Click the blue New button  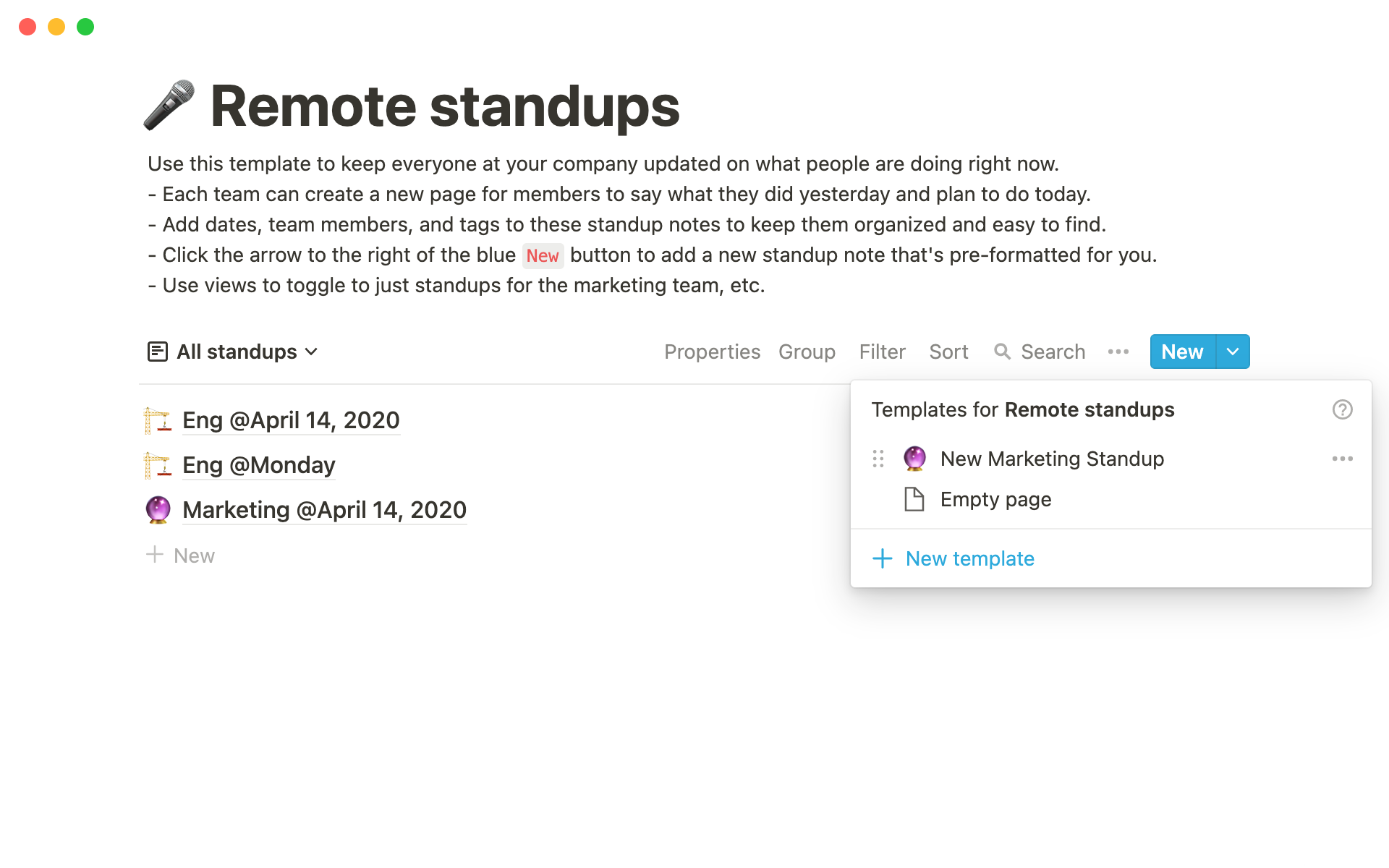point(1181,352)
